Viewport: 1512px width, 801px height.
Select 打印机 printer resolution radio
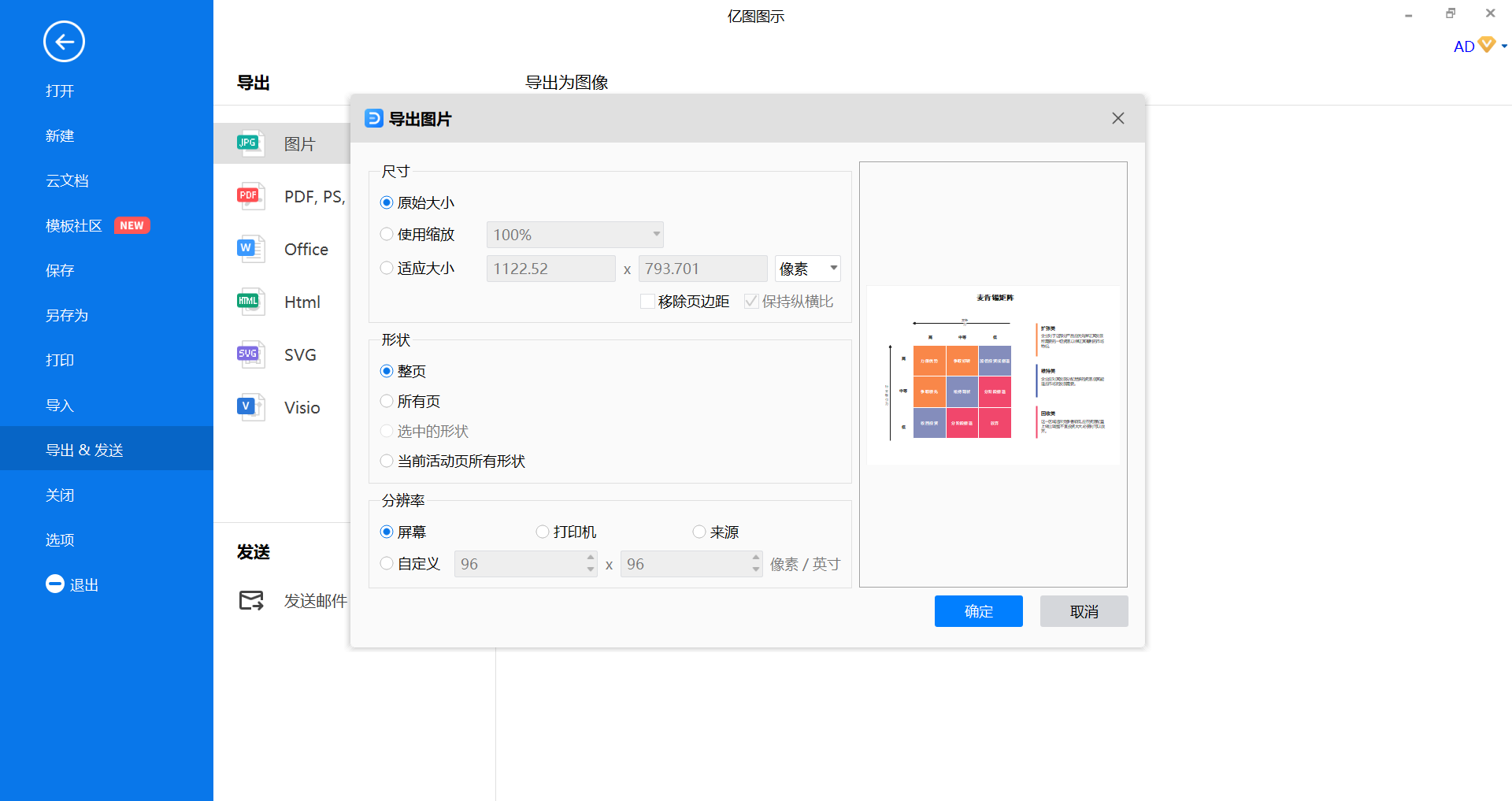click(543, 532)
